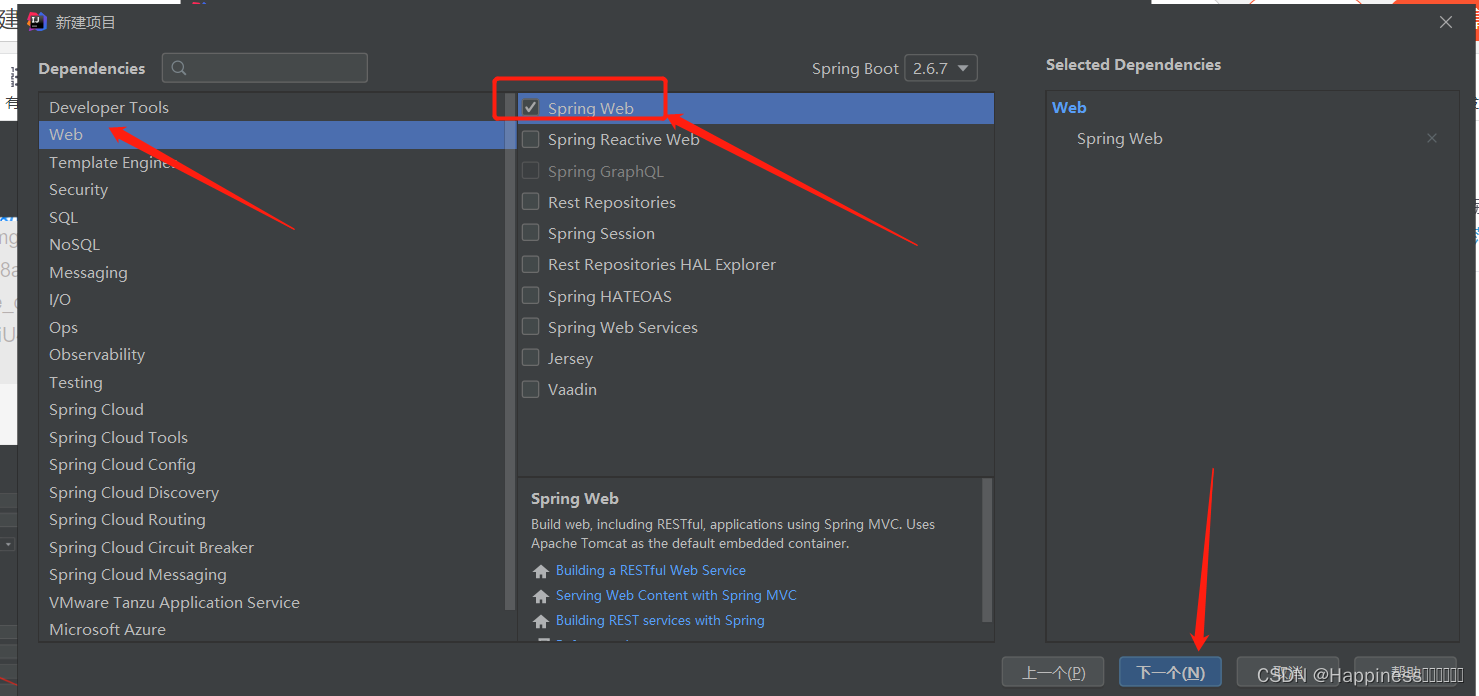1479x696 pixels.
Task: Open the Building a RESTful Web Service link
Action: tap(651, 571)
